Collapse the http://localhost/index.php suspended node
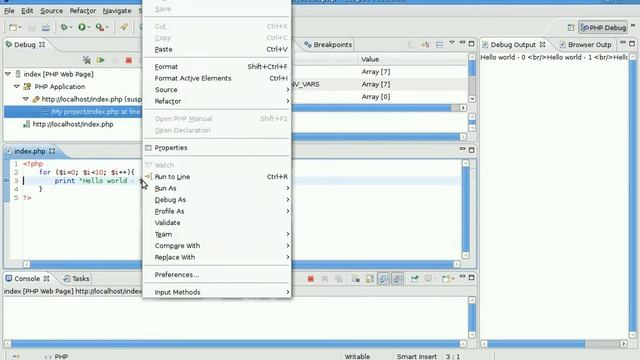Screen dimensions: 640x360 pos(26,99)
